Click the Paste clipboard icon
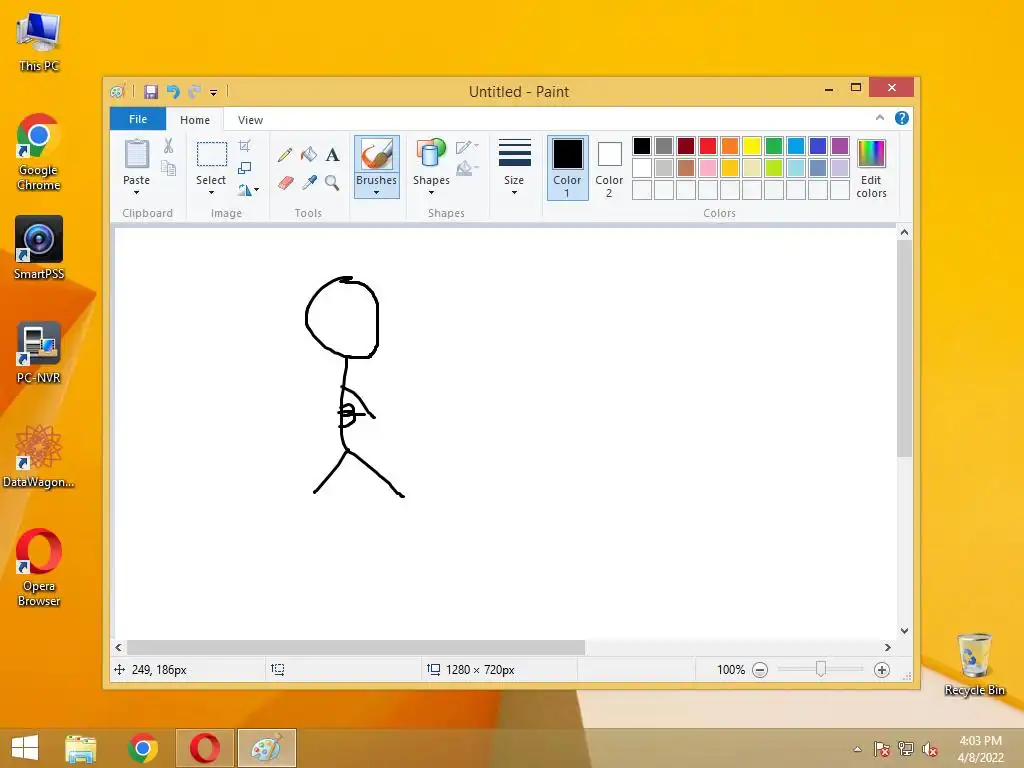The width and height of the screenshot is (1024, 768). [136, 154]
